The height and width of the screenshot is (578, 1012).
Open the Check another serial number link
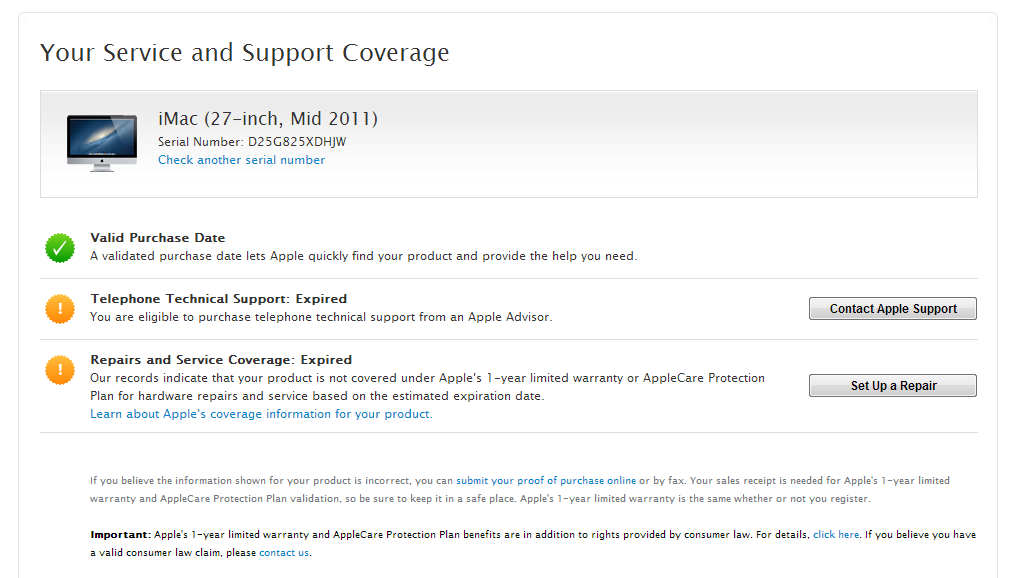click(x=241, y=160)
